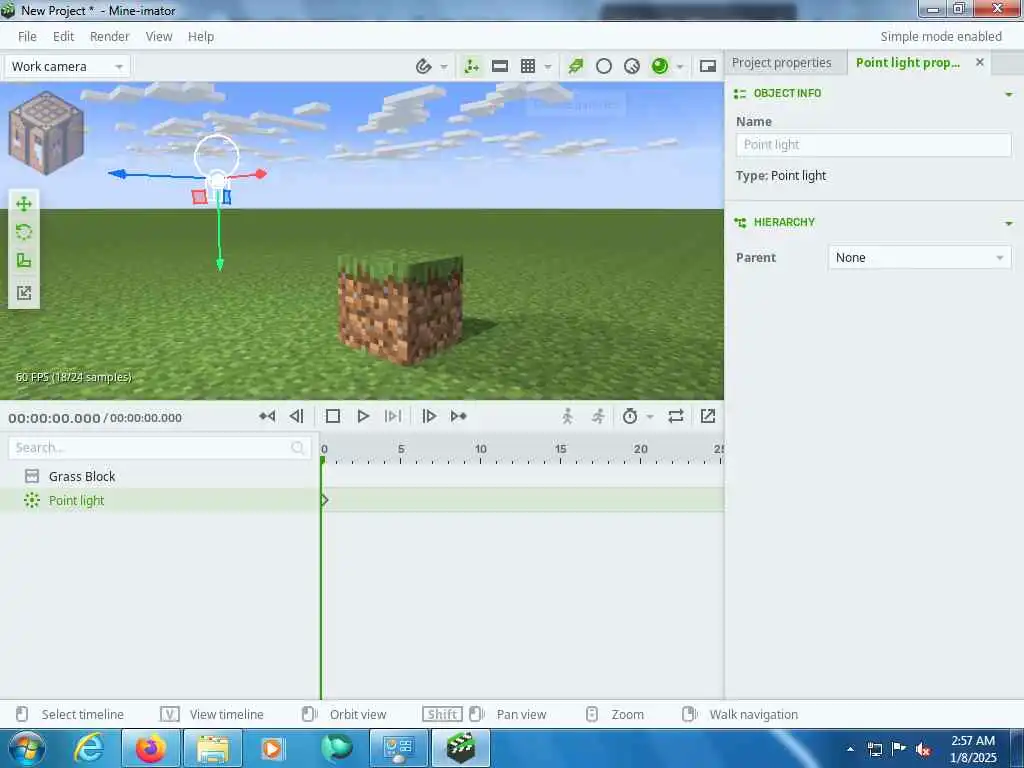Select the transform tool with arrow icon
This screenshot has height=768, width=1024.
[x=24, y=293]
